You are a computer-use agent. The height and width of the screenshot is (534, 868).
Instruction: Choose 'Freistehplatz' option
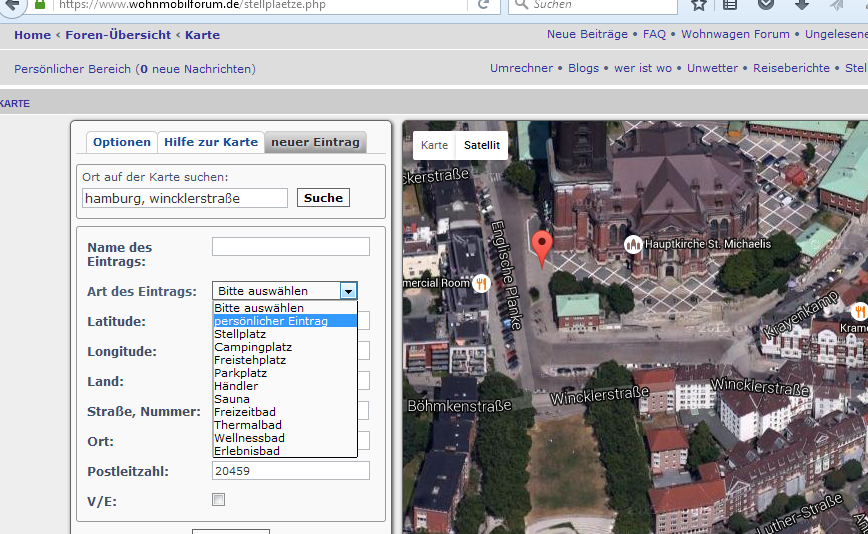[x=285, y=360]
